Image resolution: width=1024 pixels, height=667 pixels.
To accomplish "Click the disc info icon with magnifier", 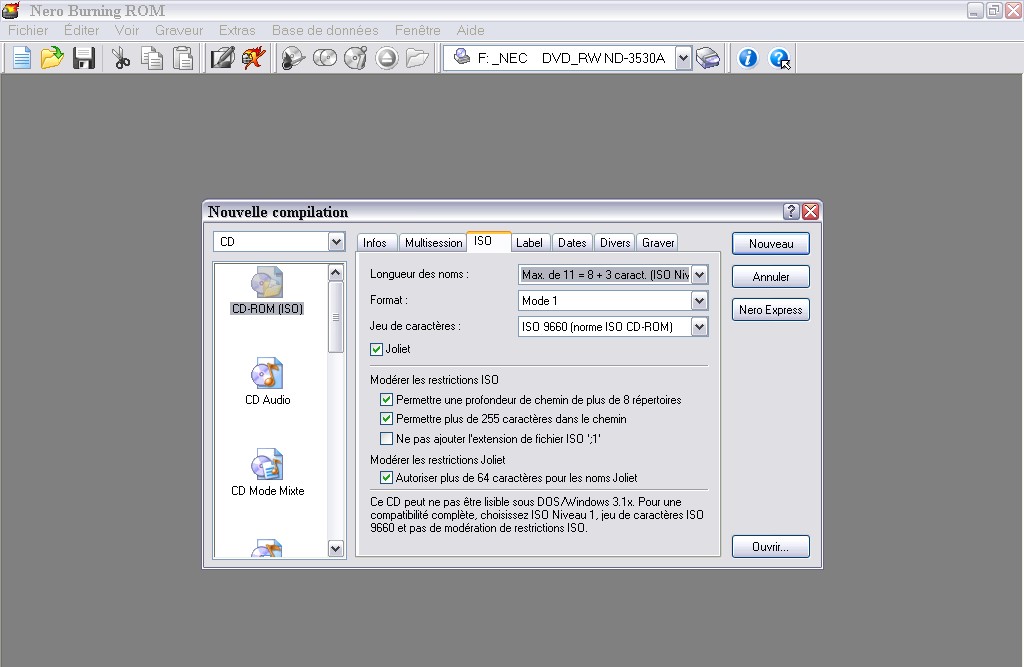I will click(x=293, y=58).
